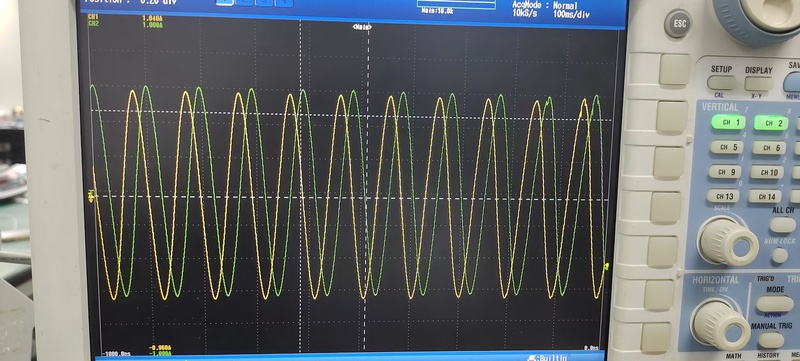Tap the ALL CH key
This screenshot has height=361, width=800.
coord(783,224)
